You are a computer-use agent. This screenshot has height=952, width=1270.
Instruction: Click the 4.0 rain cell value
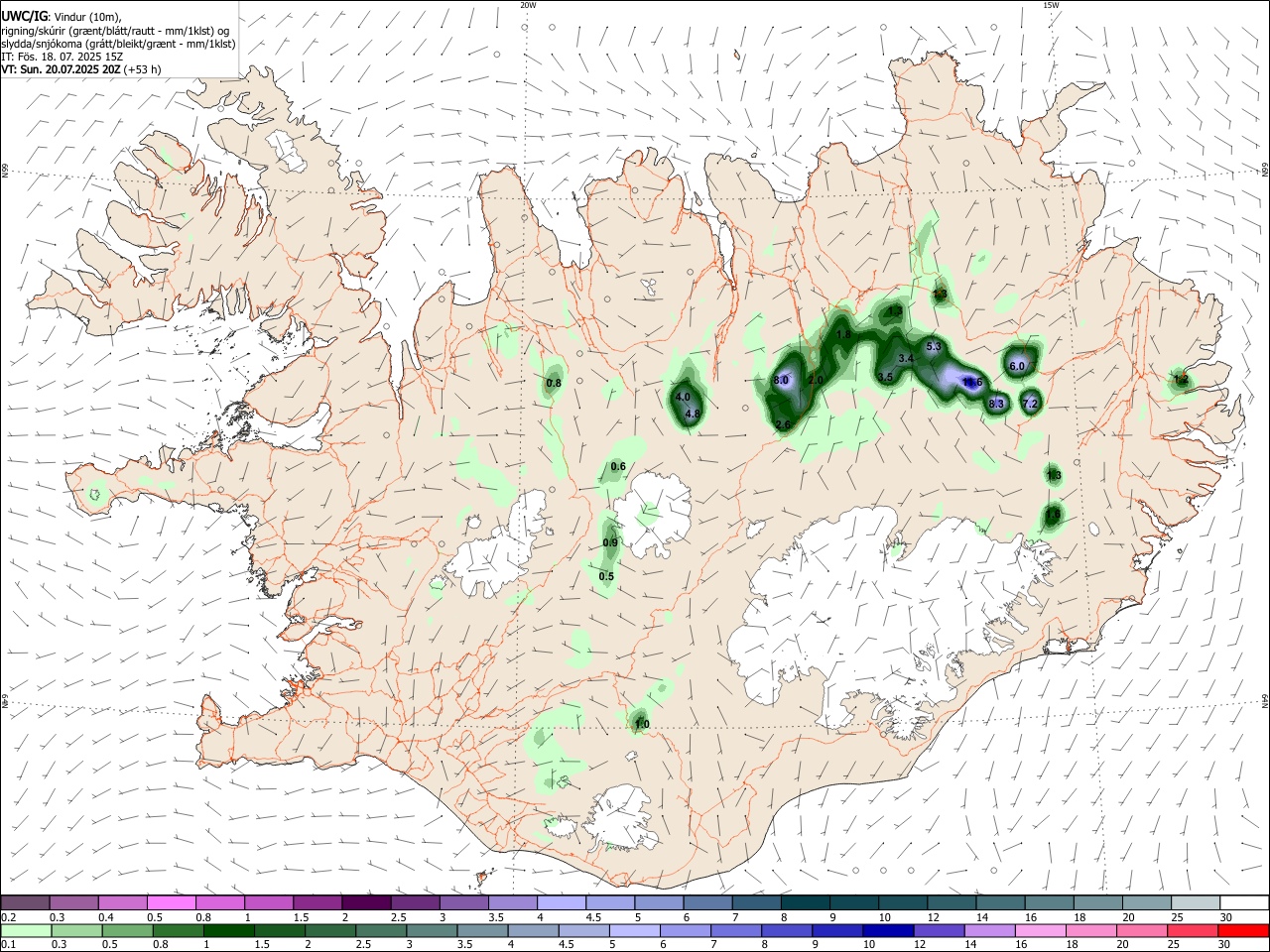(683, 397)
